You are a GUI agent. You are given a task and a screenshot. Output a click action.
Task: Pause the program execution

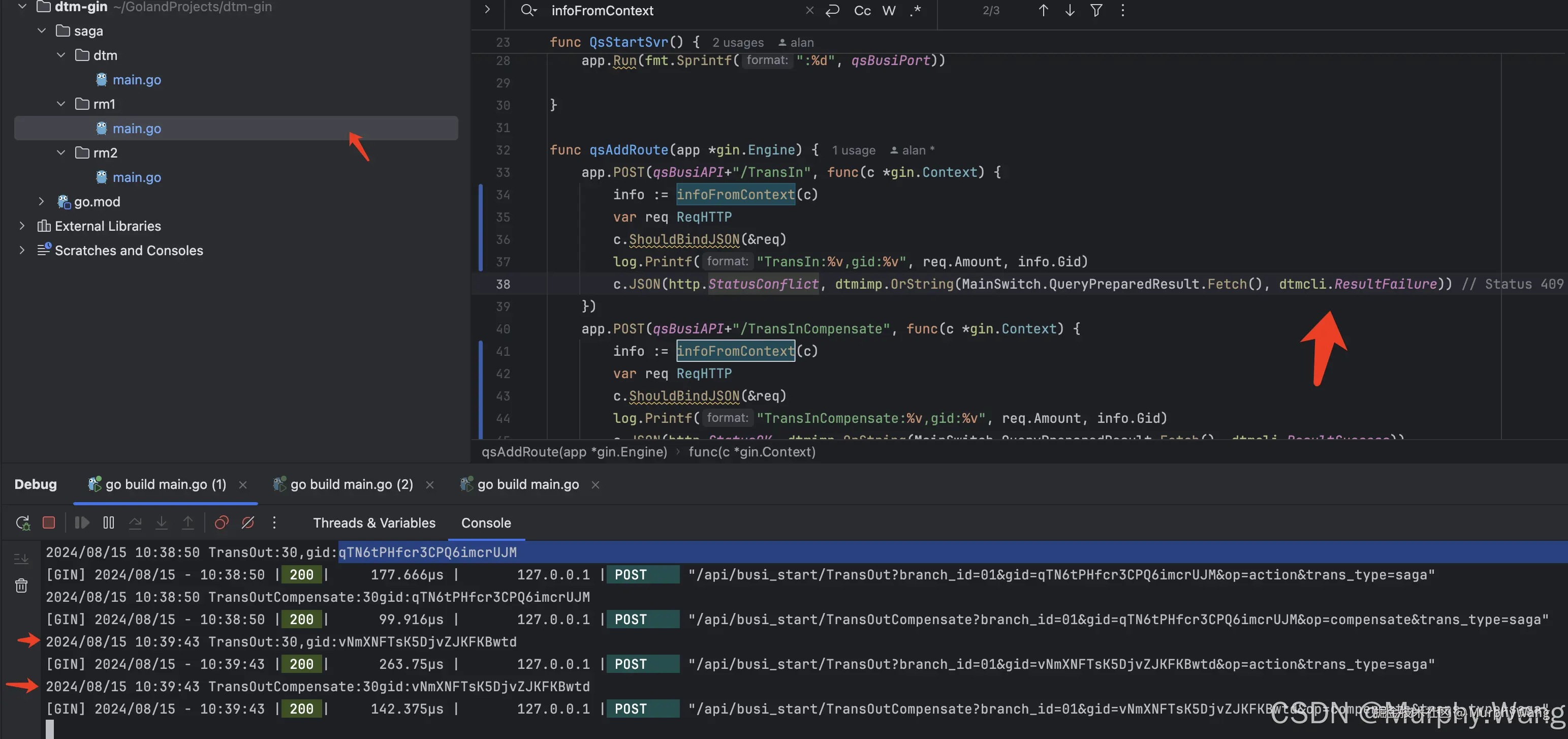(108, 523)
